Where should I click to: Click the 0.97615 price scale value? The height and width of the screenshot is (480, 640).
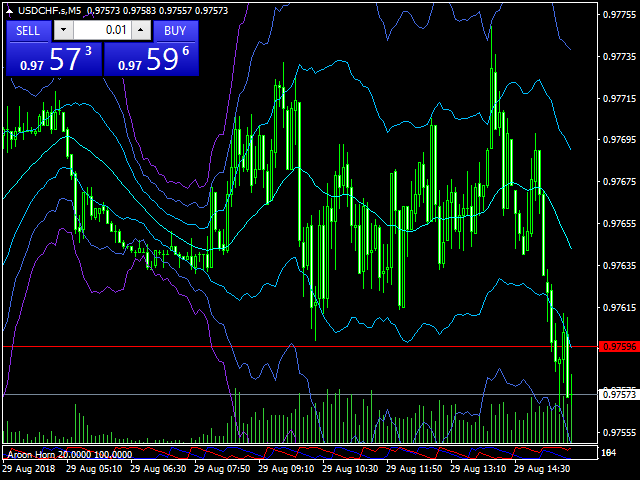(620, 307)
